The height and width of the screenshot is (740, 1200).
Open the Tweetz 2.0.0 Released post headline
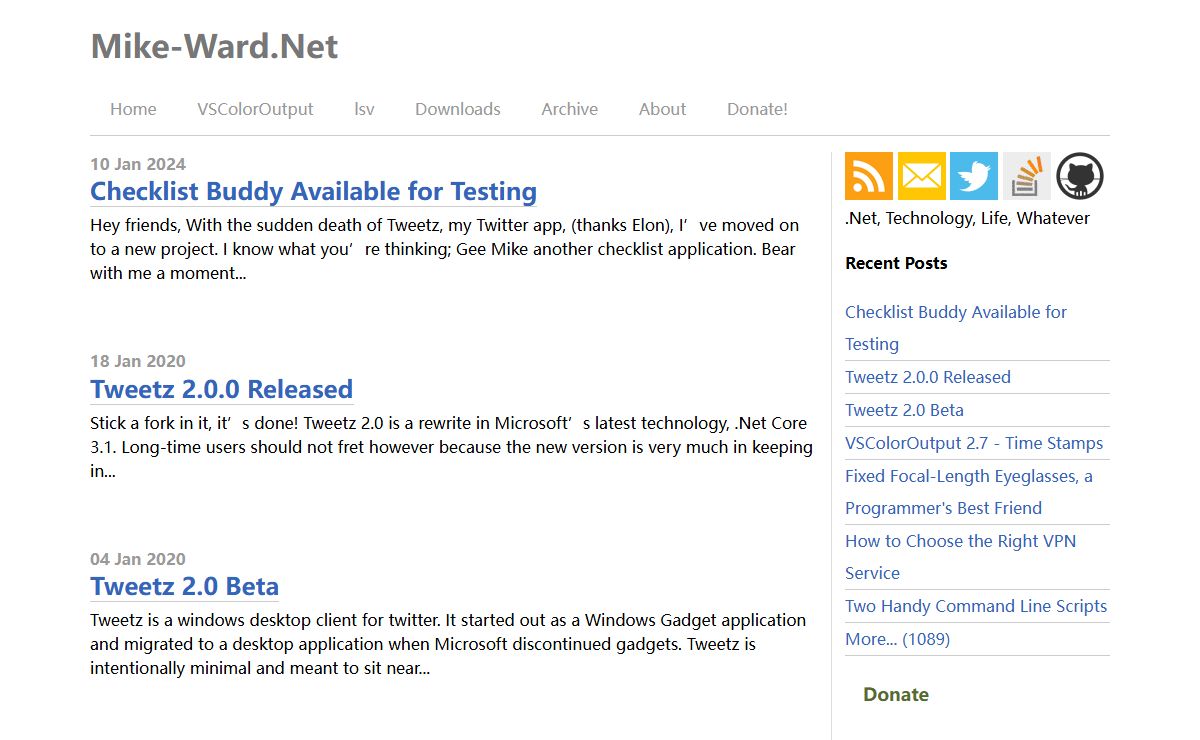coord(221,389)
